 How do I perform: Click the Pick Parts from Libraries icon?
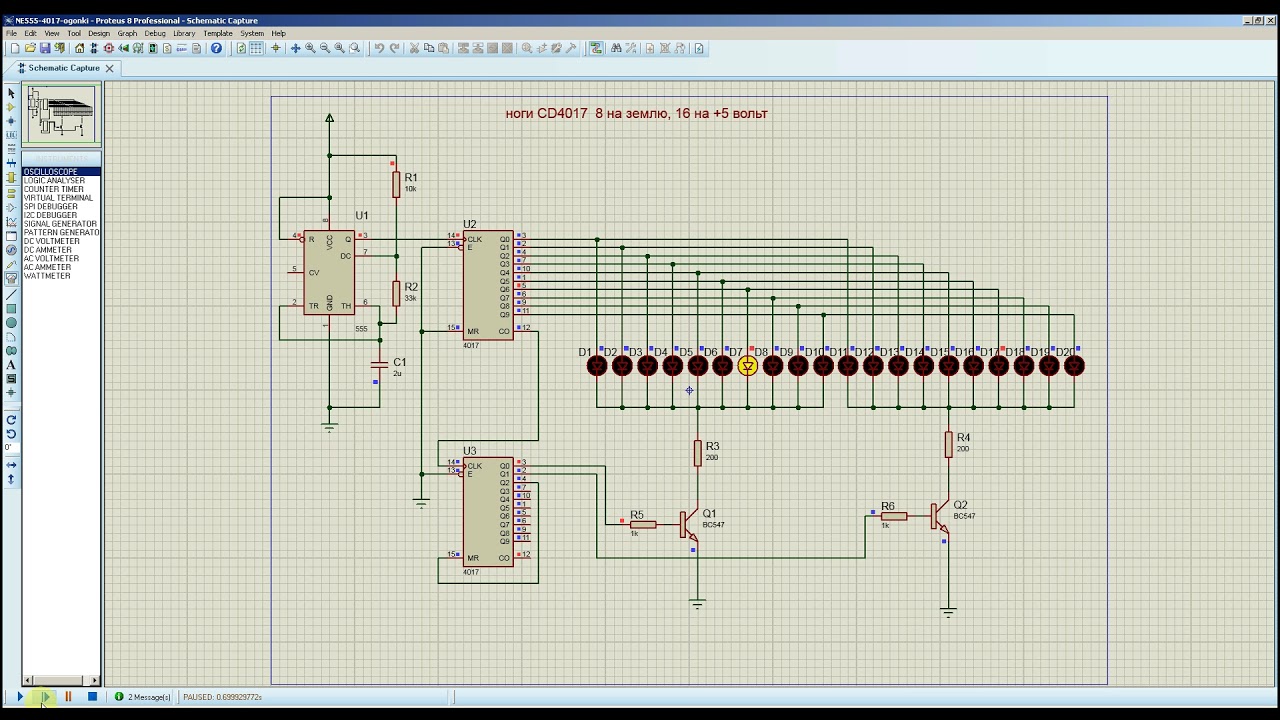point(527,48)
